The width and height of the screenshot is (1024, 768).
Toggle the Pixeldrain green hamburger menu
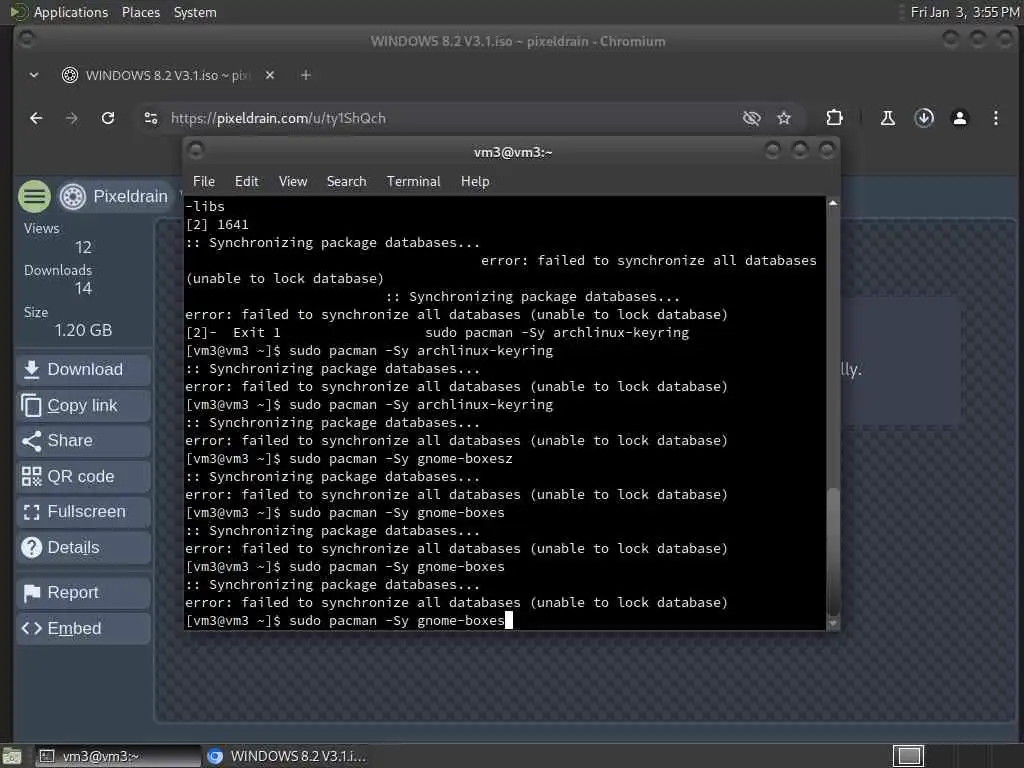(34, 196)
